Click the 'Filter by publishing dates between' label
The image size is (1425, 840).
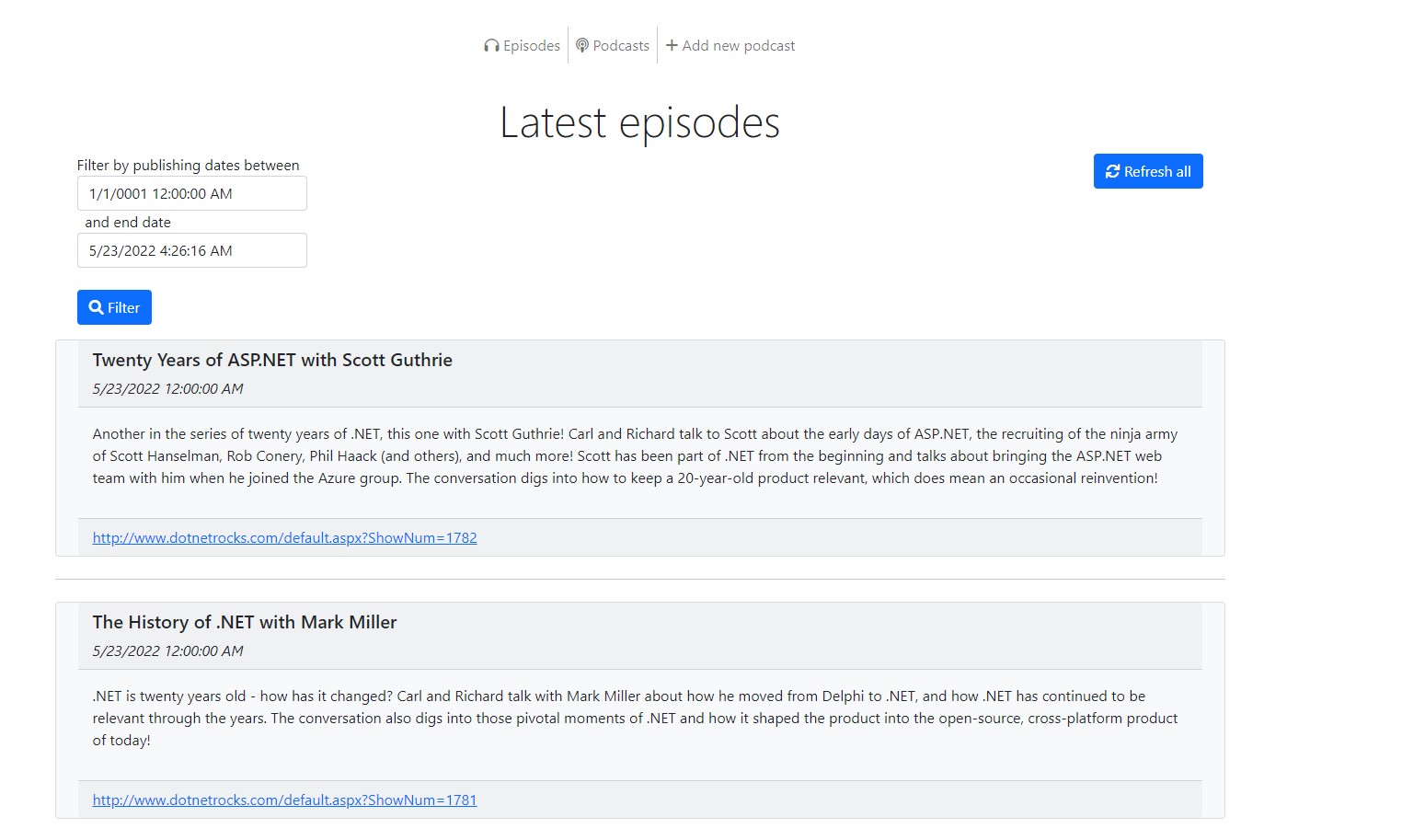pos(189,165)
